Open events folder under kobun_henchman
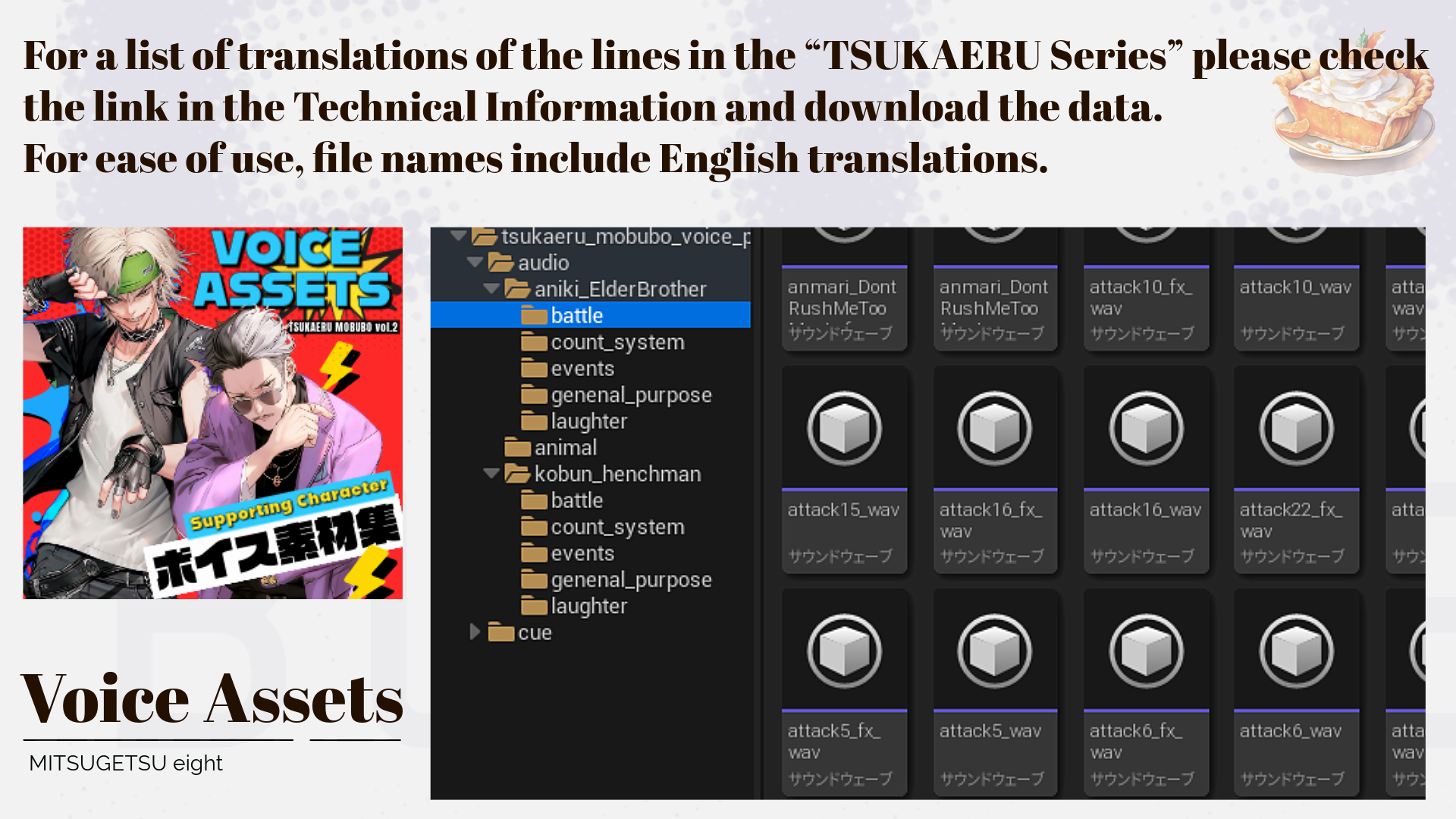1456x819 pixels. 568,554
